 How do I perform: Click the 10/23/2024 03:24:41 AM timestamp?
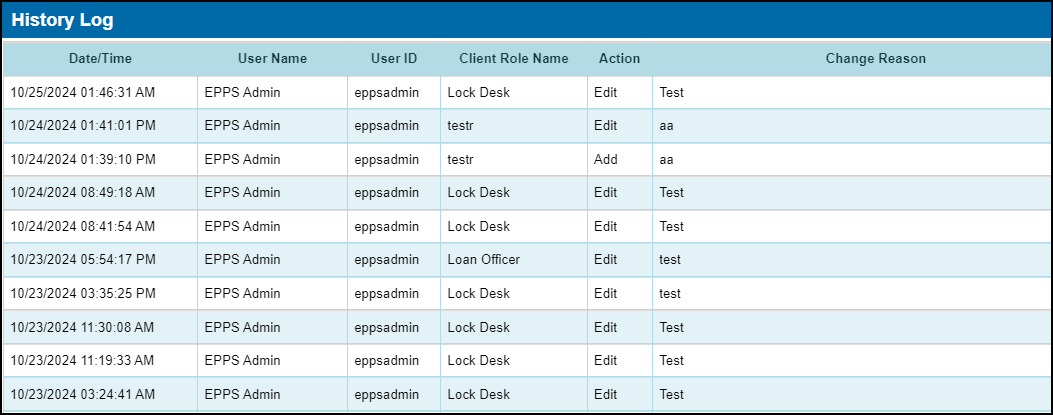pyautogui.click(x=83, y=394)
